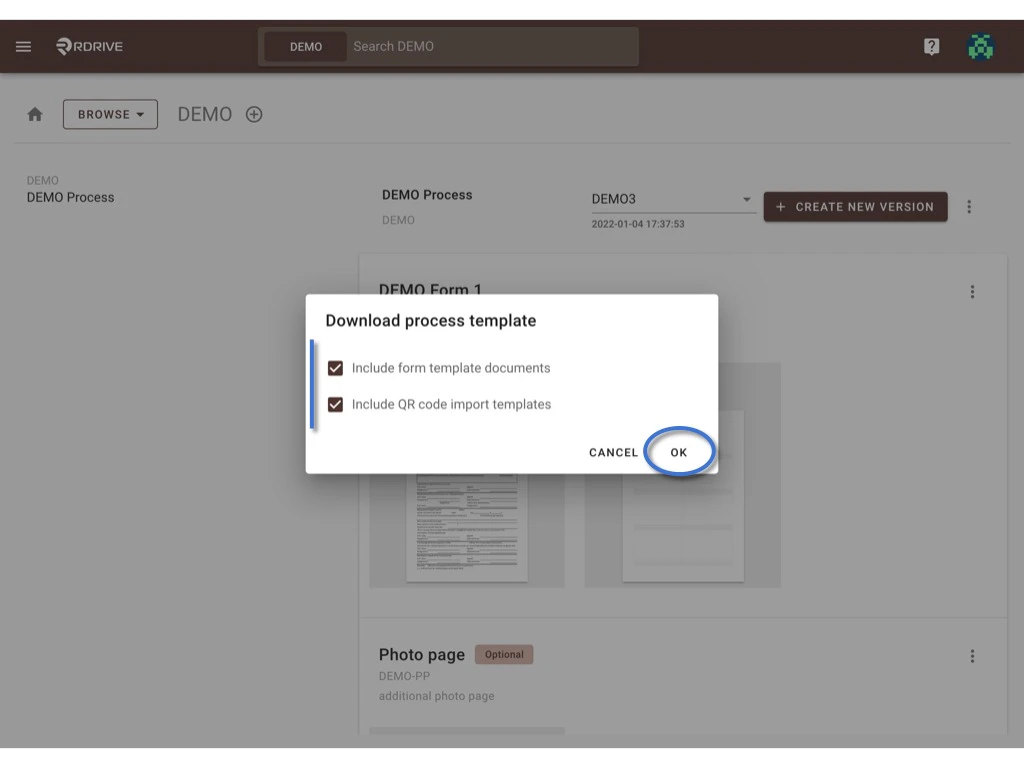Open the kebab menu beside Create New Version
The height and width of the screenshot is (768, 1024).
coord(969,206)
